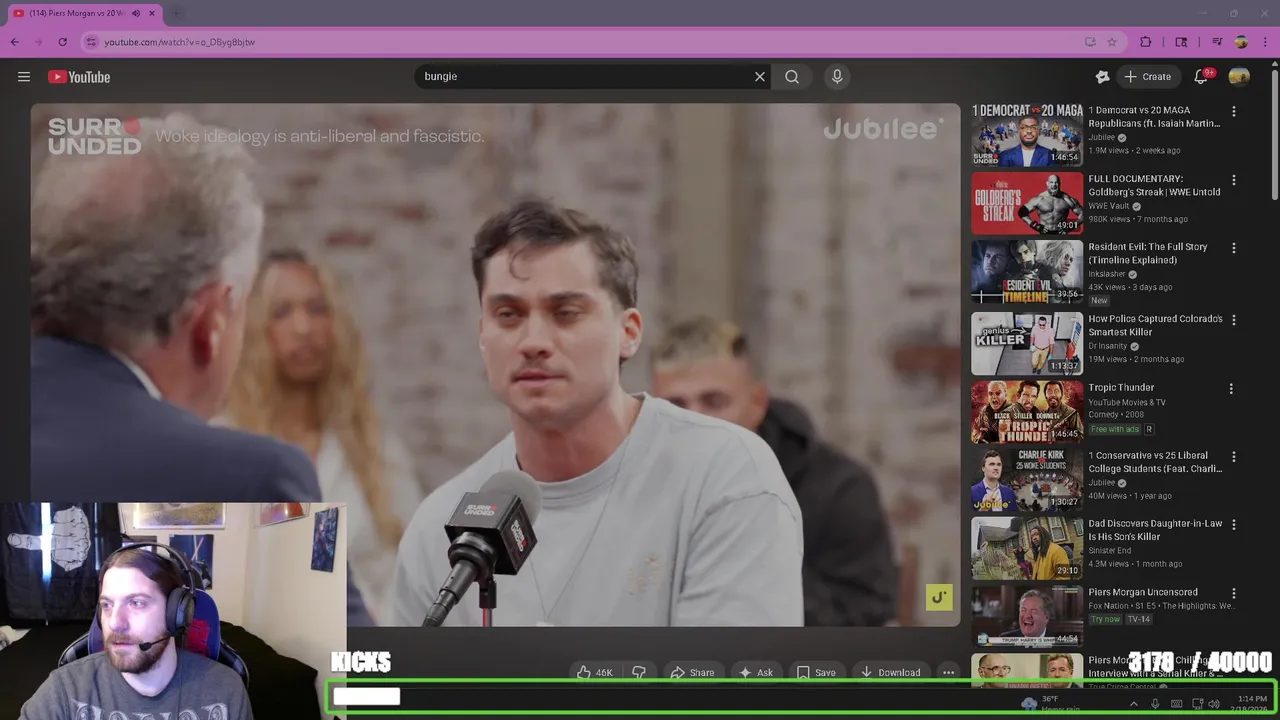Click 'Try now' on Piers Morgan Uncensored
Image resolution: width=1280 pixels, height=720 pixels.
[1105, 620]
